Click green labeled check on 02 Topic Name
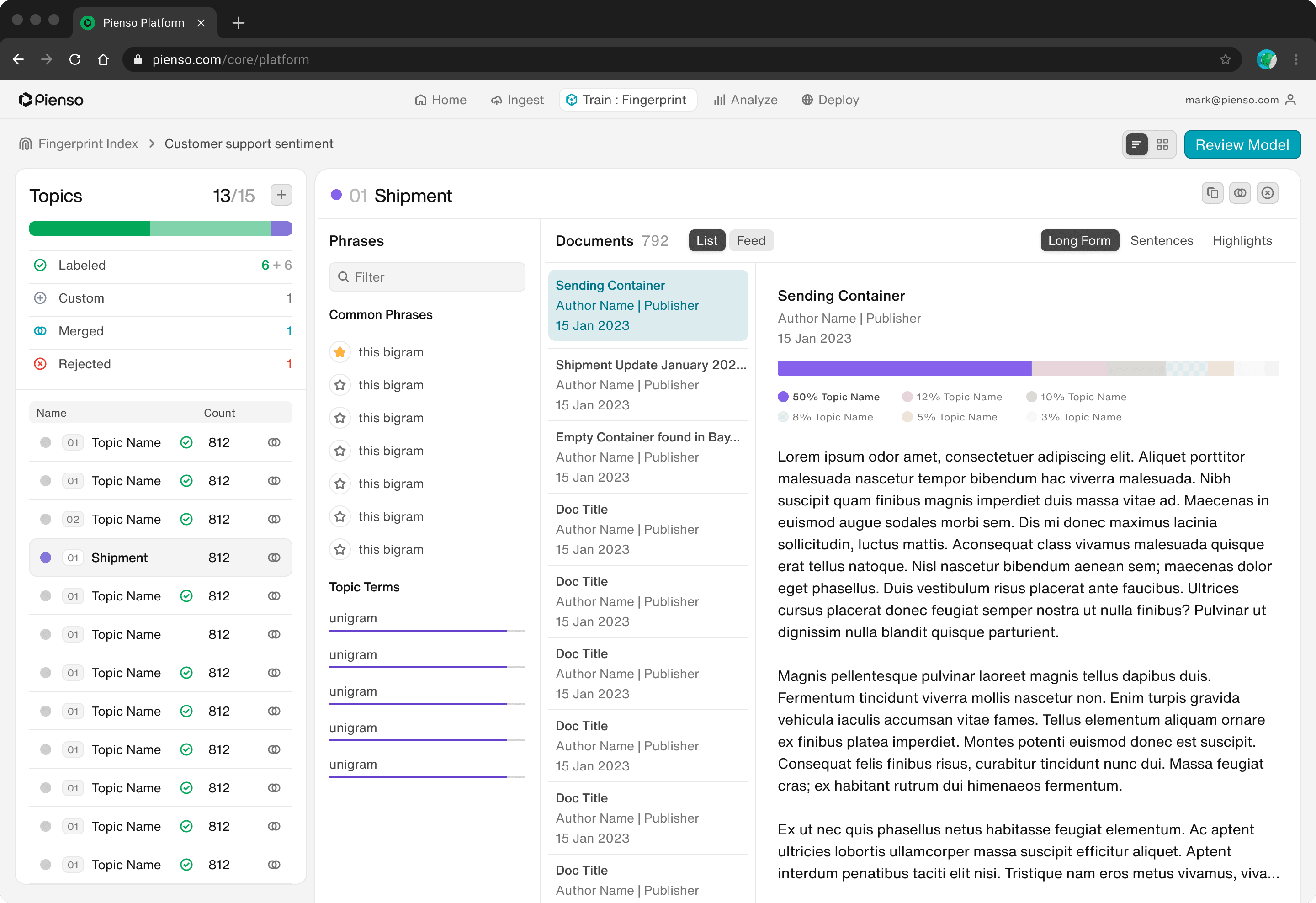Image resolution: width=1316 pixels, height=903 pixels. click(186, 519)
